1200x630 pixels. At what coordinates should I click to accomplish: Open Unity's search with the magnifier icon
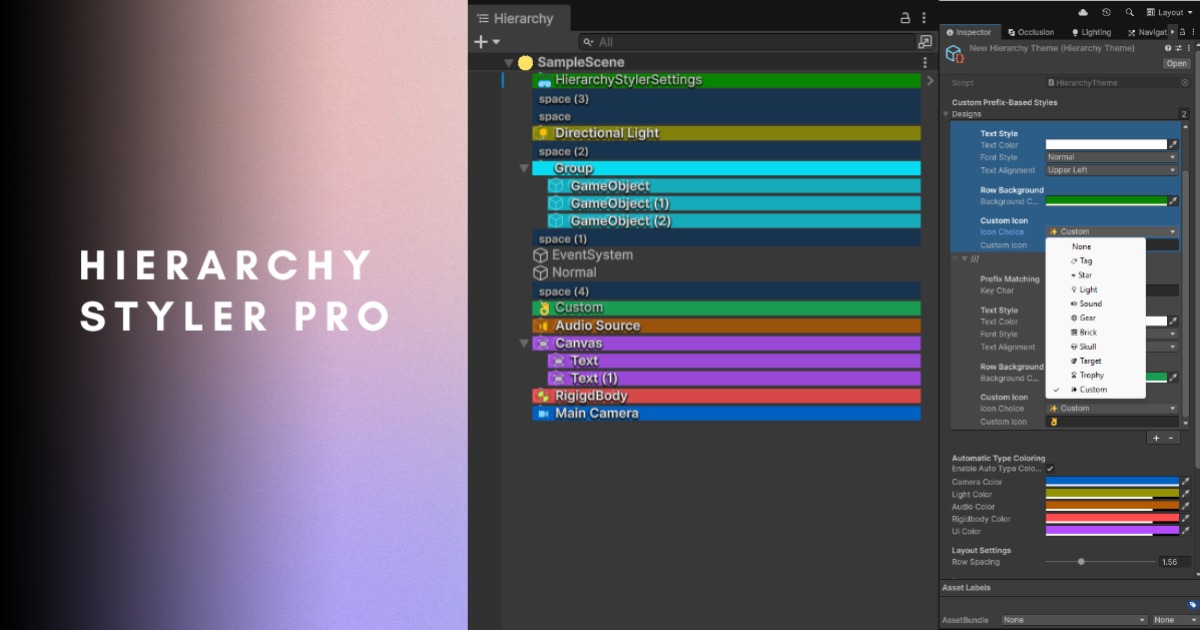click(1129, 12)
